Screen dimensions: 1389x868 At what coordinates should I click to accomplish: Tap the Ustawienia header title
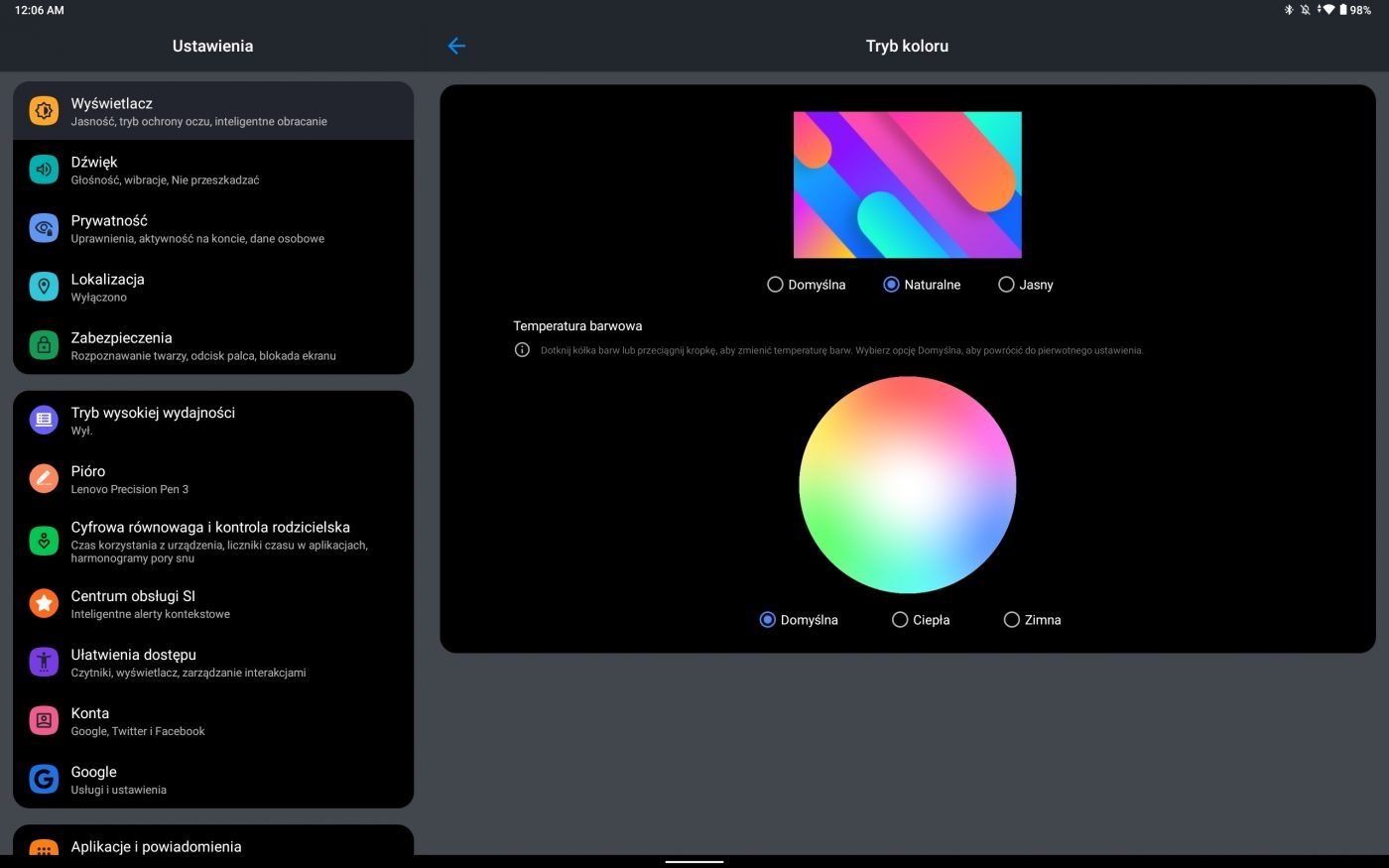click(212, 46)
